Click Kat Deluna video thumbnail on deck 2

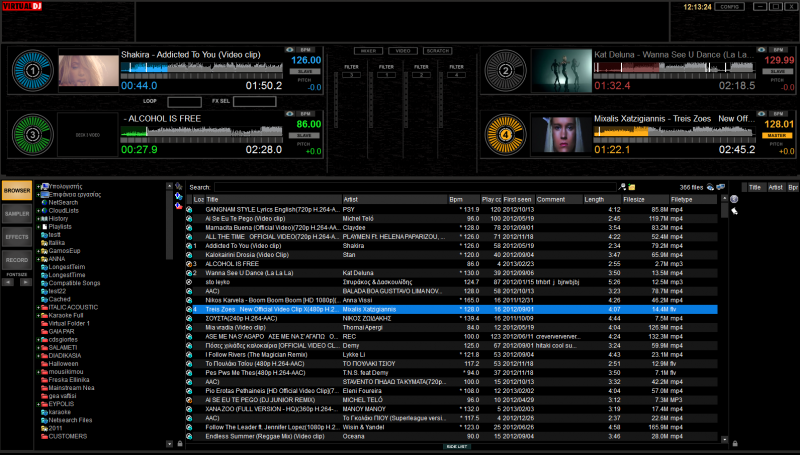pyautogui.click(x=561, y=71)
